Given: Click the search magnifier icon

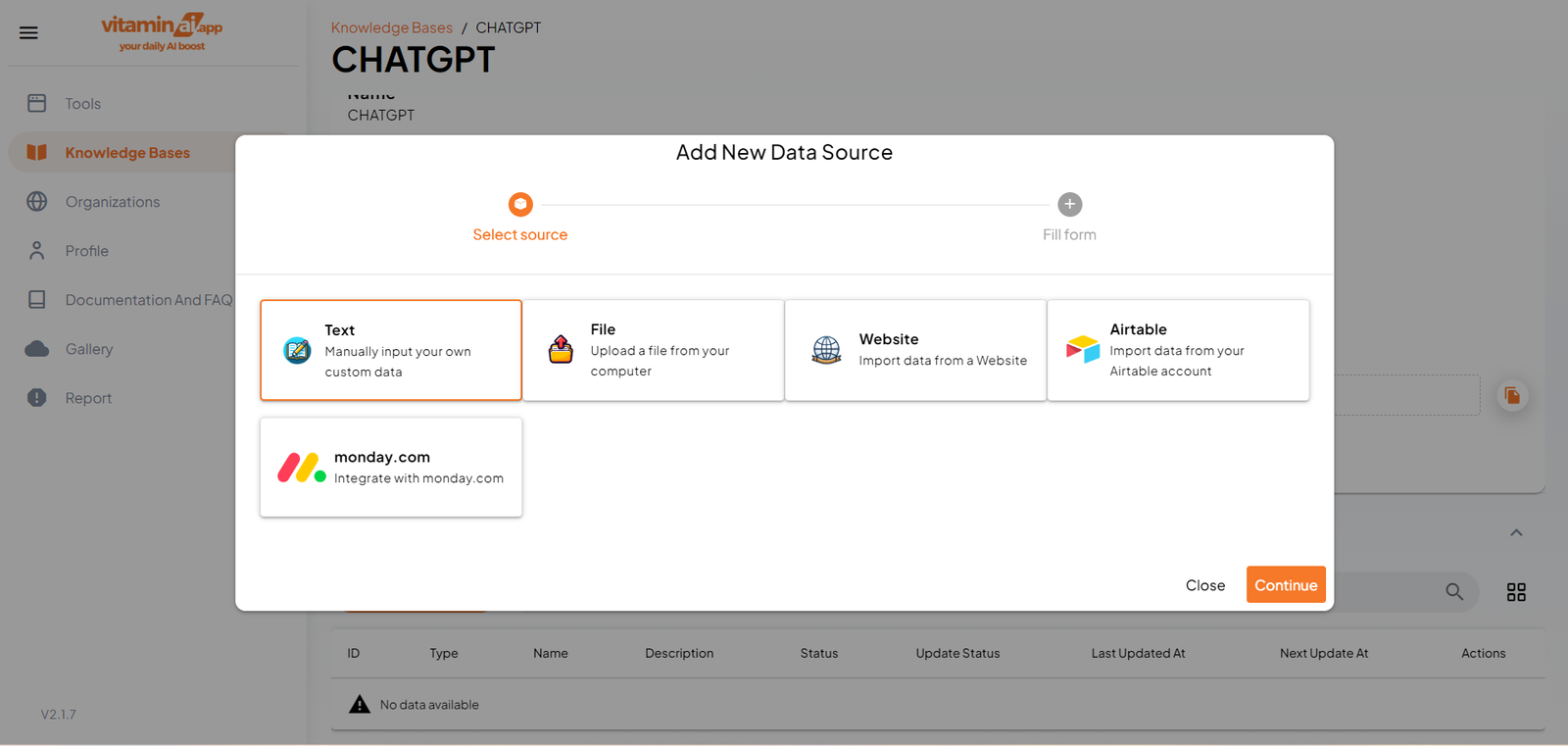Looking at the screenshot, I should (1454, 591).
